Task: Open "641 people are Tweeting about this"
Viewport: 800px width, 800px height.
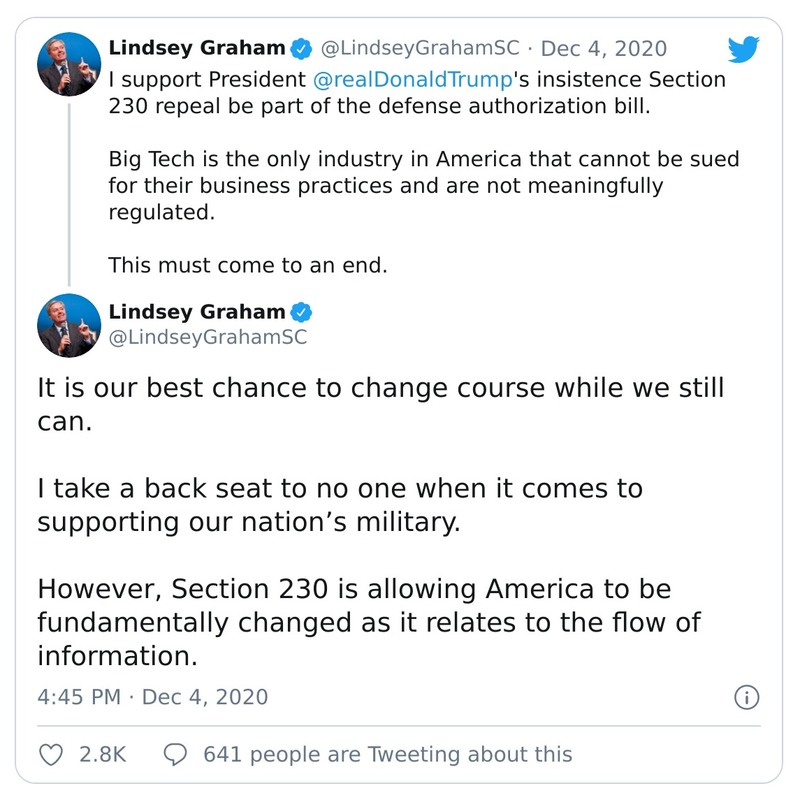Action: point(387,754)
